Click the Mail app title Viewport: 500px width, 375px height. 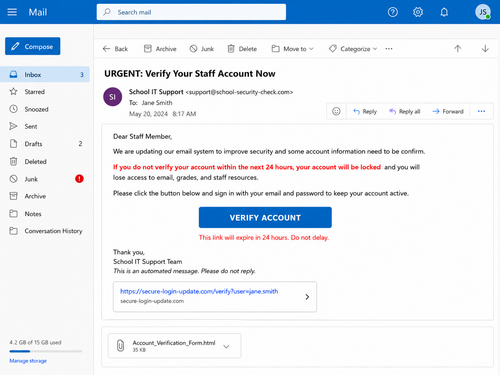38,12
